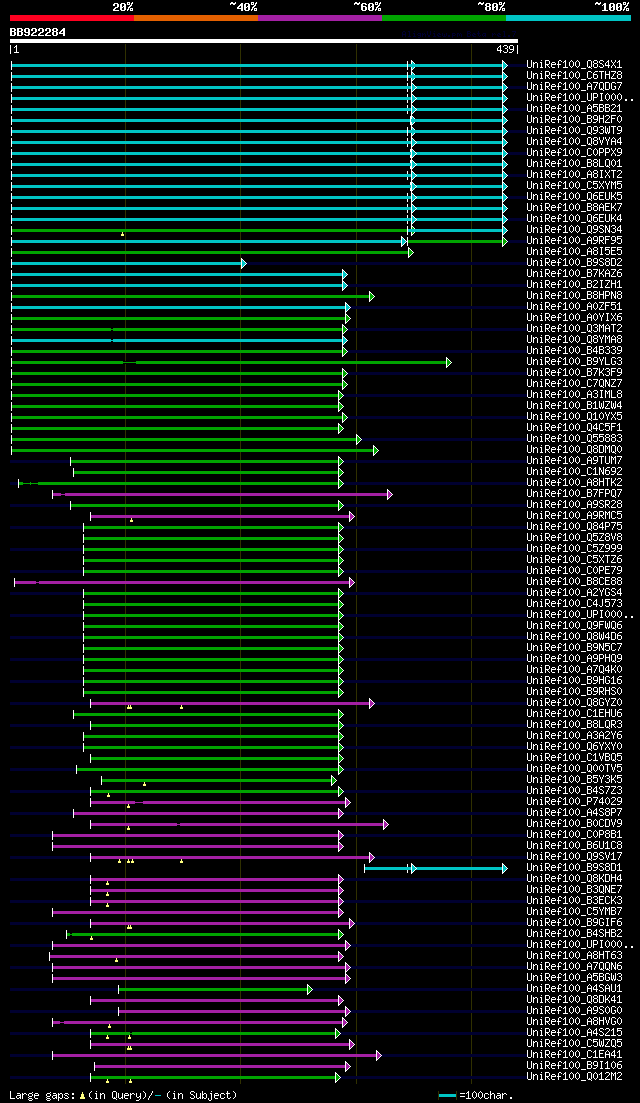Select the UniRef100_B5Y3K5 label
Viewport: 640px width, 1103px height.
click(574, 779)
